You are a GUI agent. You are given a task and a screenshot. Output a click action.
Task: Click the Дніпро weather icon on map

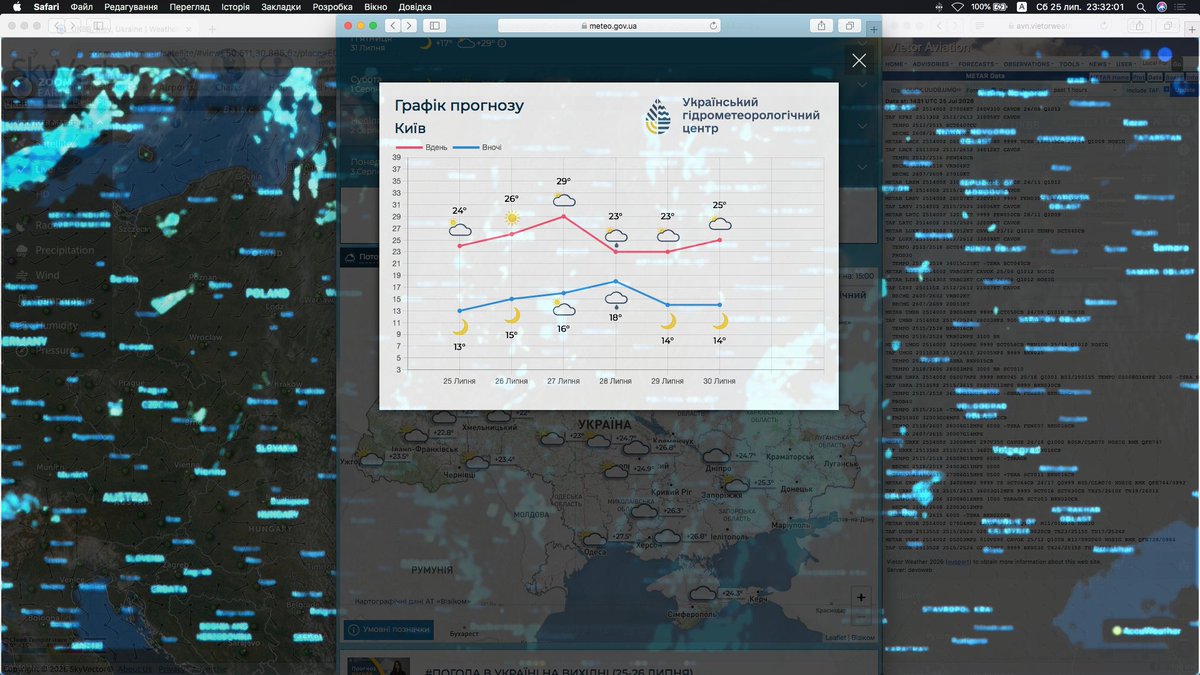point(716,456)
